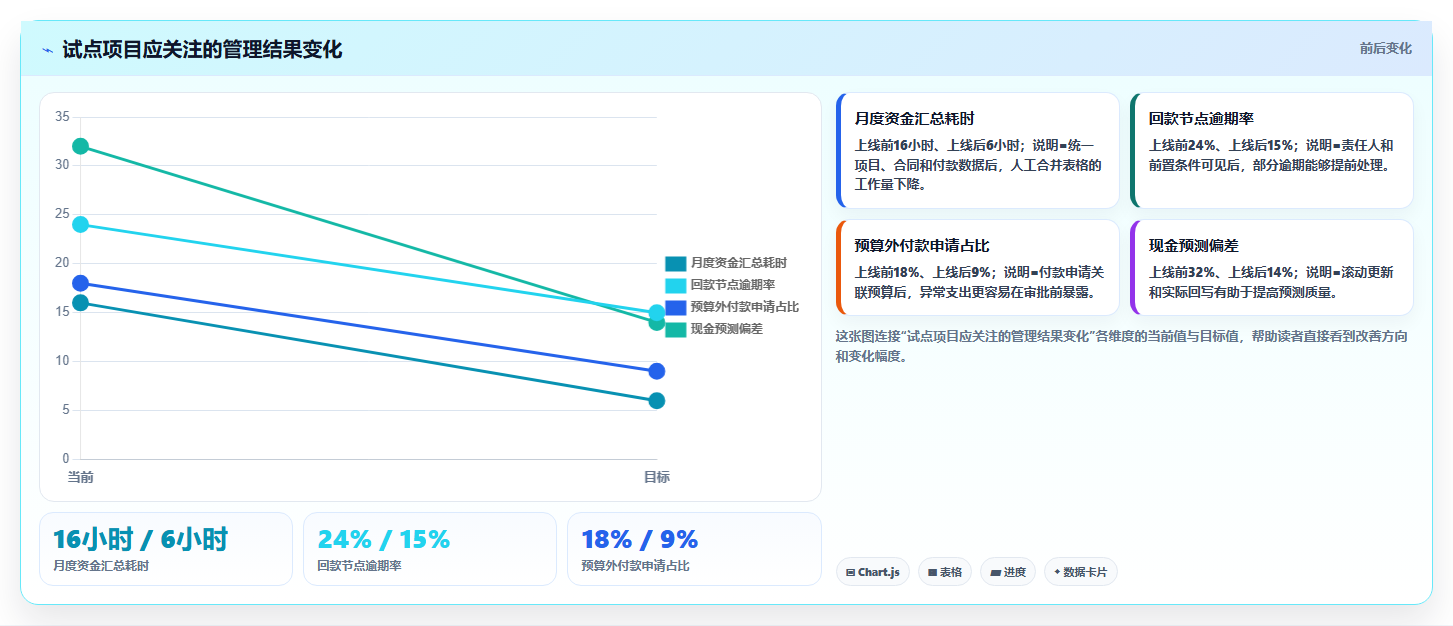Click the 16小时 / 6小时 stat value
The width and height of the screenshot is (1453, 626).
click(140, 540)
